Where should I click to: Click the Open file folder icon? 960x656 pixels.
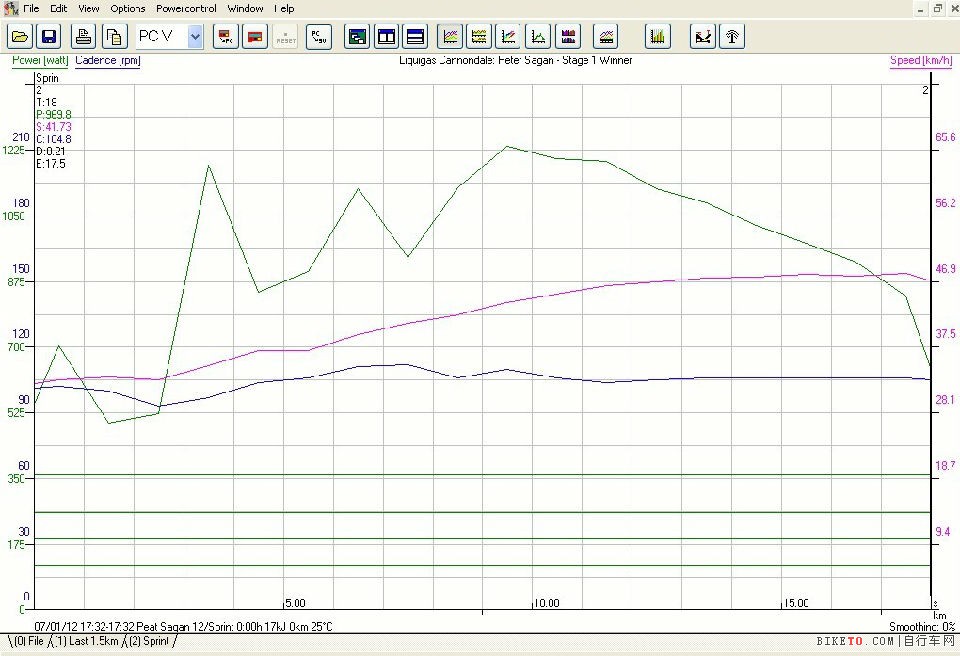tap(20, 37)
